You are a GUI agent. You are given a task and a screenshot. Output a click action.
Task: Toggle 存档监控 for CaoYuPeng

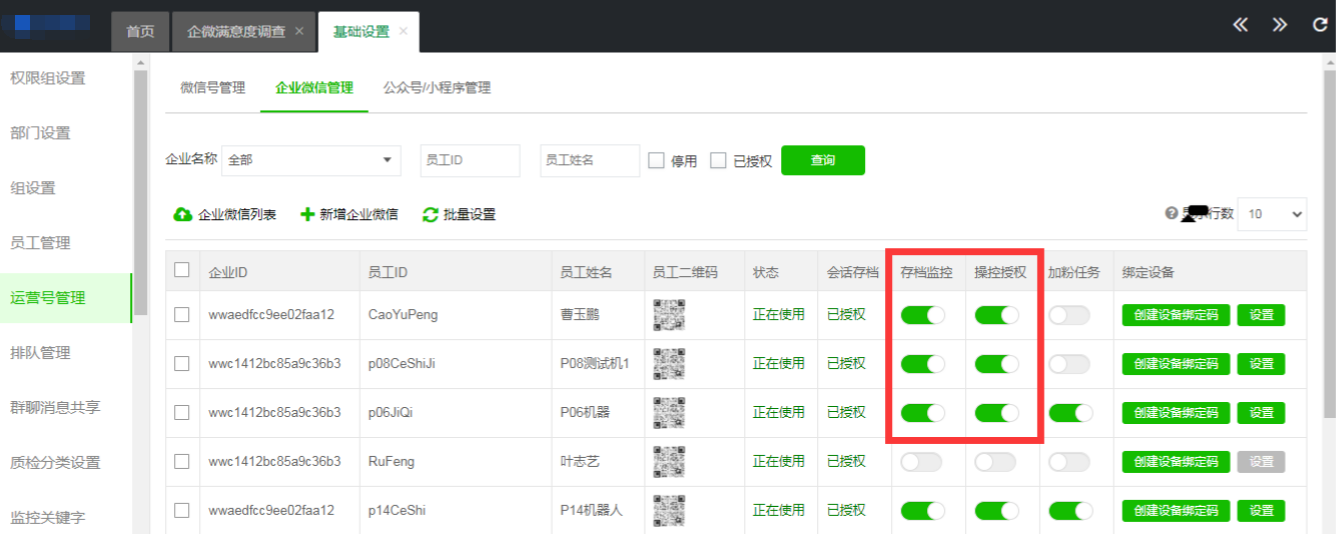tap(922, 315)
